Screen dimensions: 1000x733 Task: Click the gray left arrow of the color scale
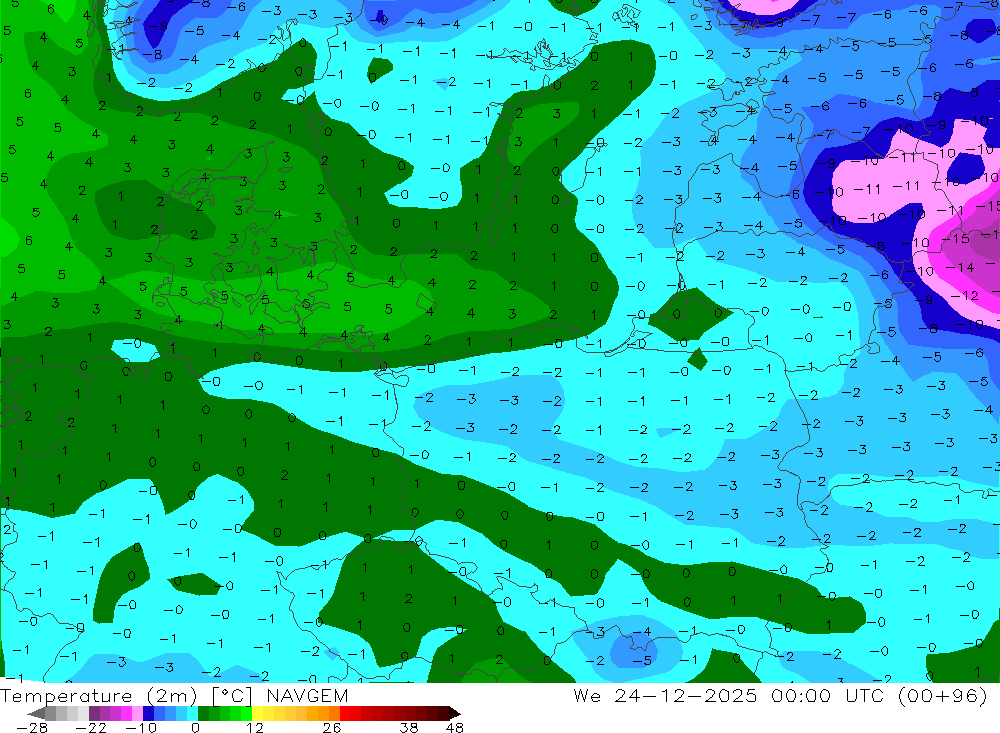click(36, 713)
